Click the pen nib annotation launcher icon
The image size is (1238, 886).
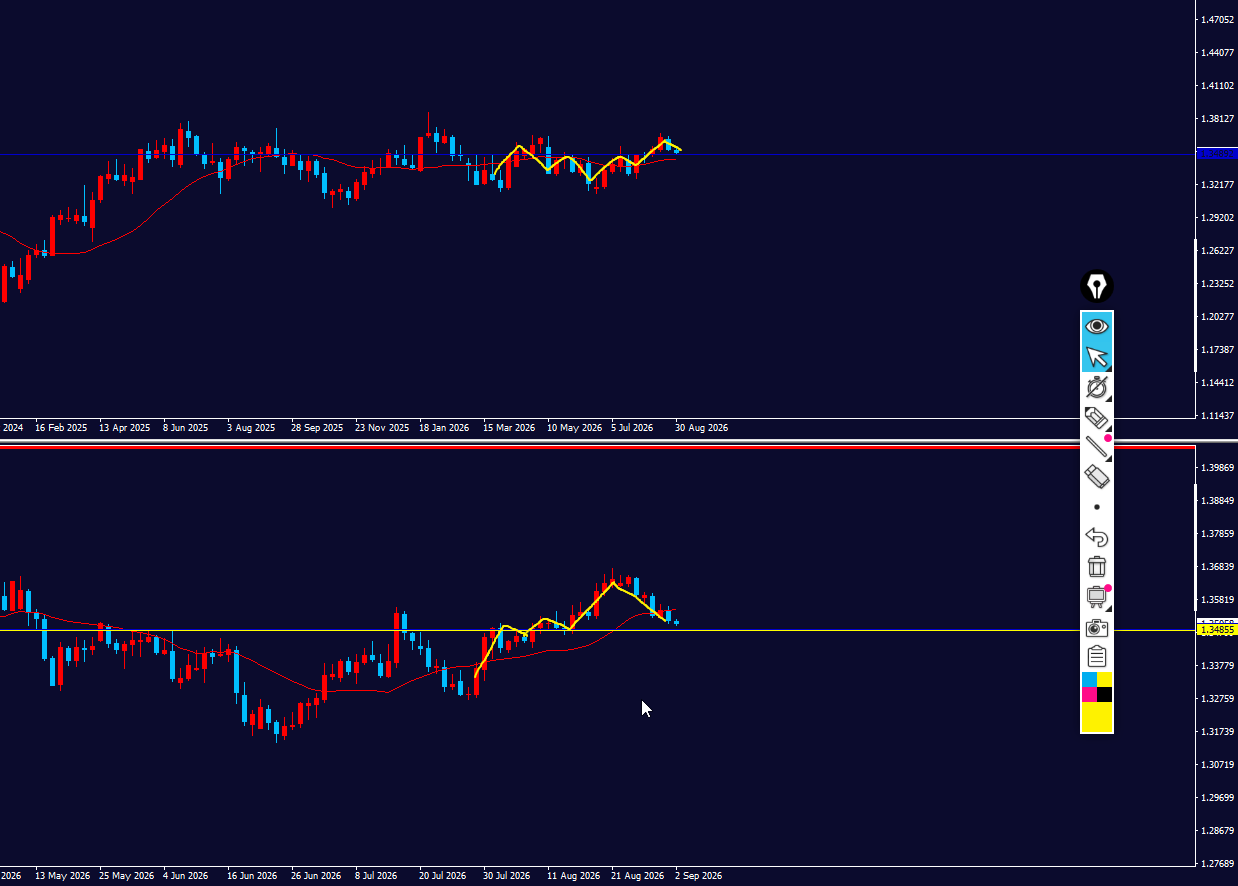(x=1097, y=287)
